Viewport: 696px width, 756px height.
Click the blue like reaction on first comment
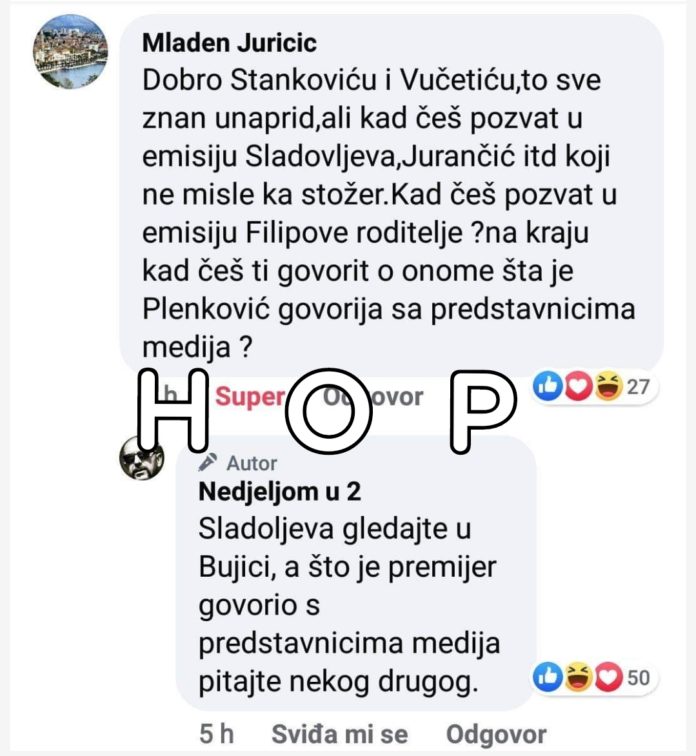548,387
